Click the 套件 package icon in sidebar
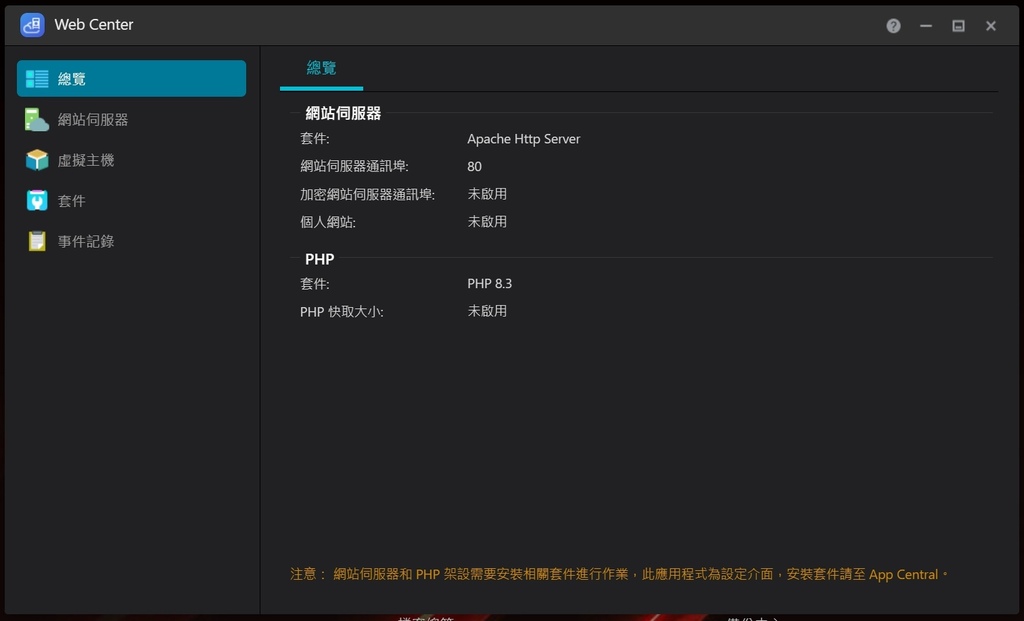The image size is (1024, 621). 37,200
